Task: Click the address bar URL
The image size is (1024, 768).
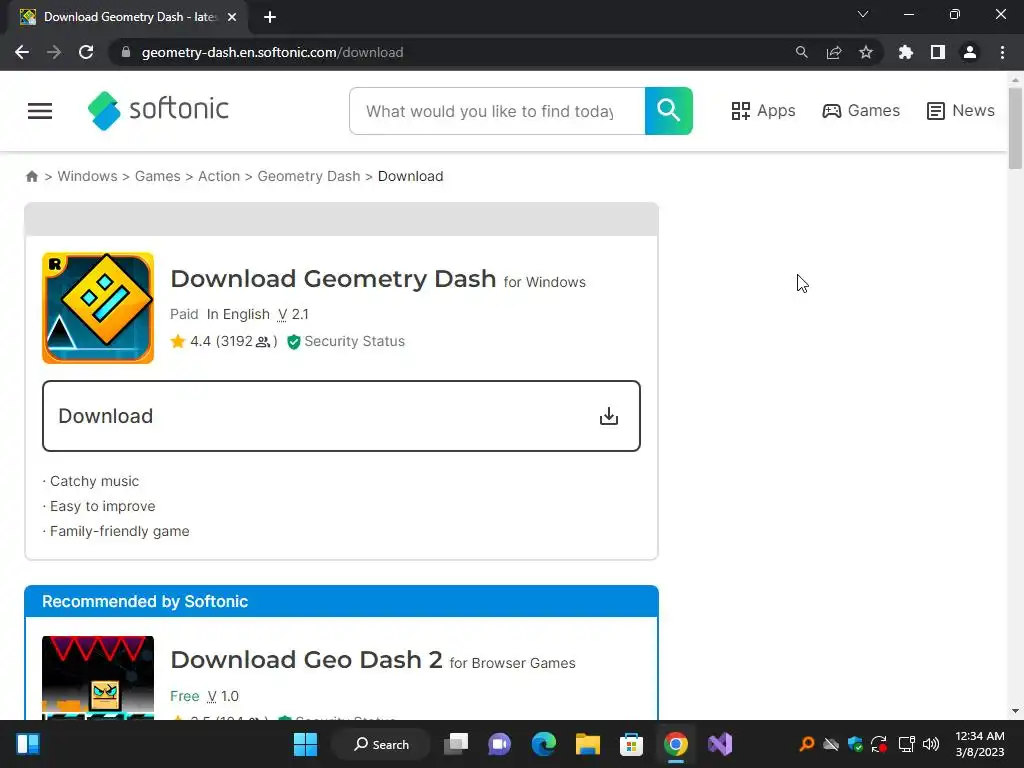Action: (x=272, y=52)
